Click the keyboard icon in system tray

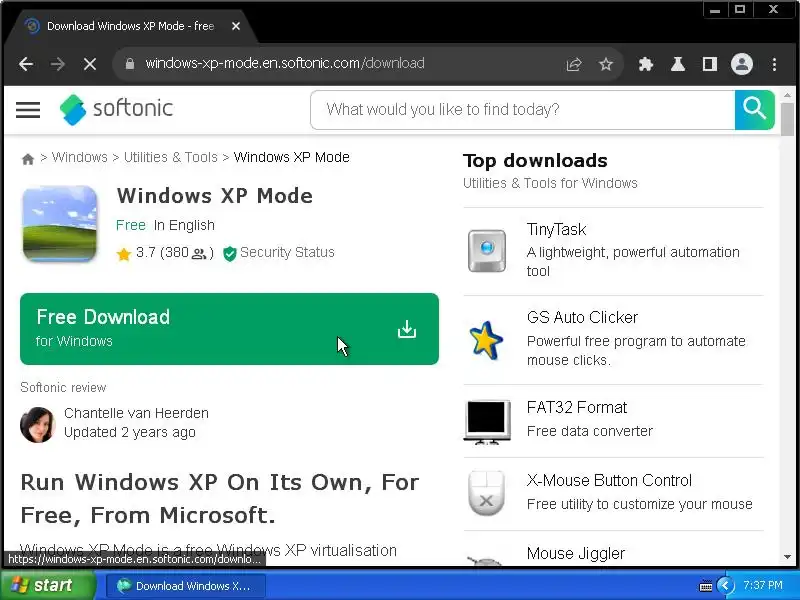pos(706,586)
